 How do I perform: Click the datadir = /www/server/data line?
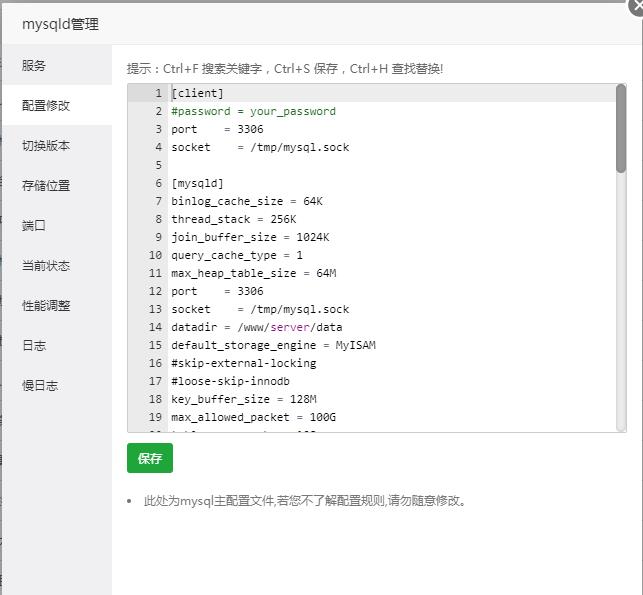(x=257, y=327)
